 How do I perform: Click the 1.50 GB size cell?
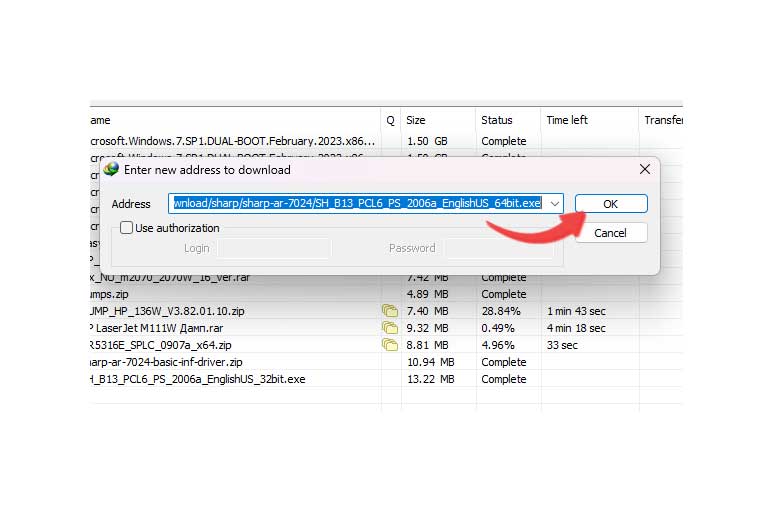coord(427,141)
